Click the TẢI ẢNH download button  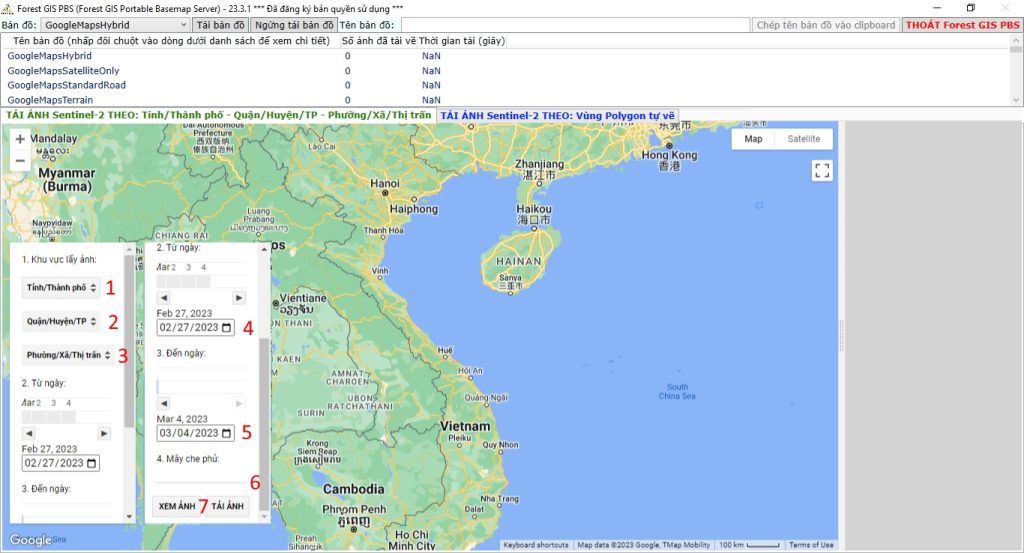click(228, 507)
